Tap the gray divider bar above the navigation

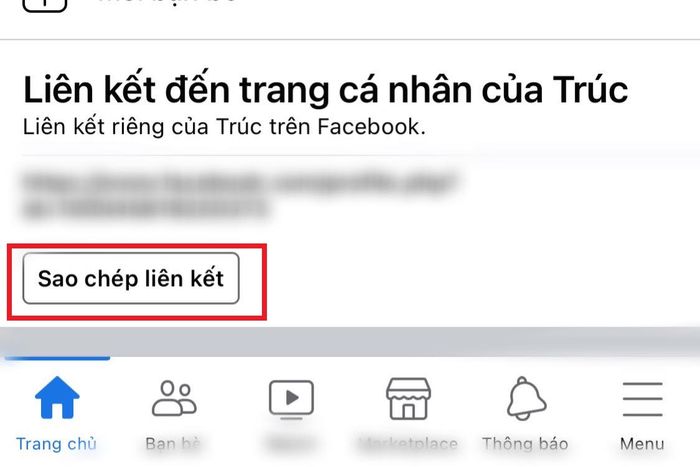point(350,341)
